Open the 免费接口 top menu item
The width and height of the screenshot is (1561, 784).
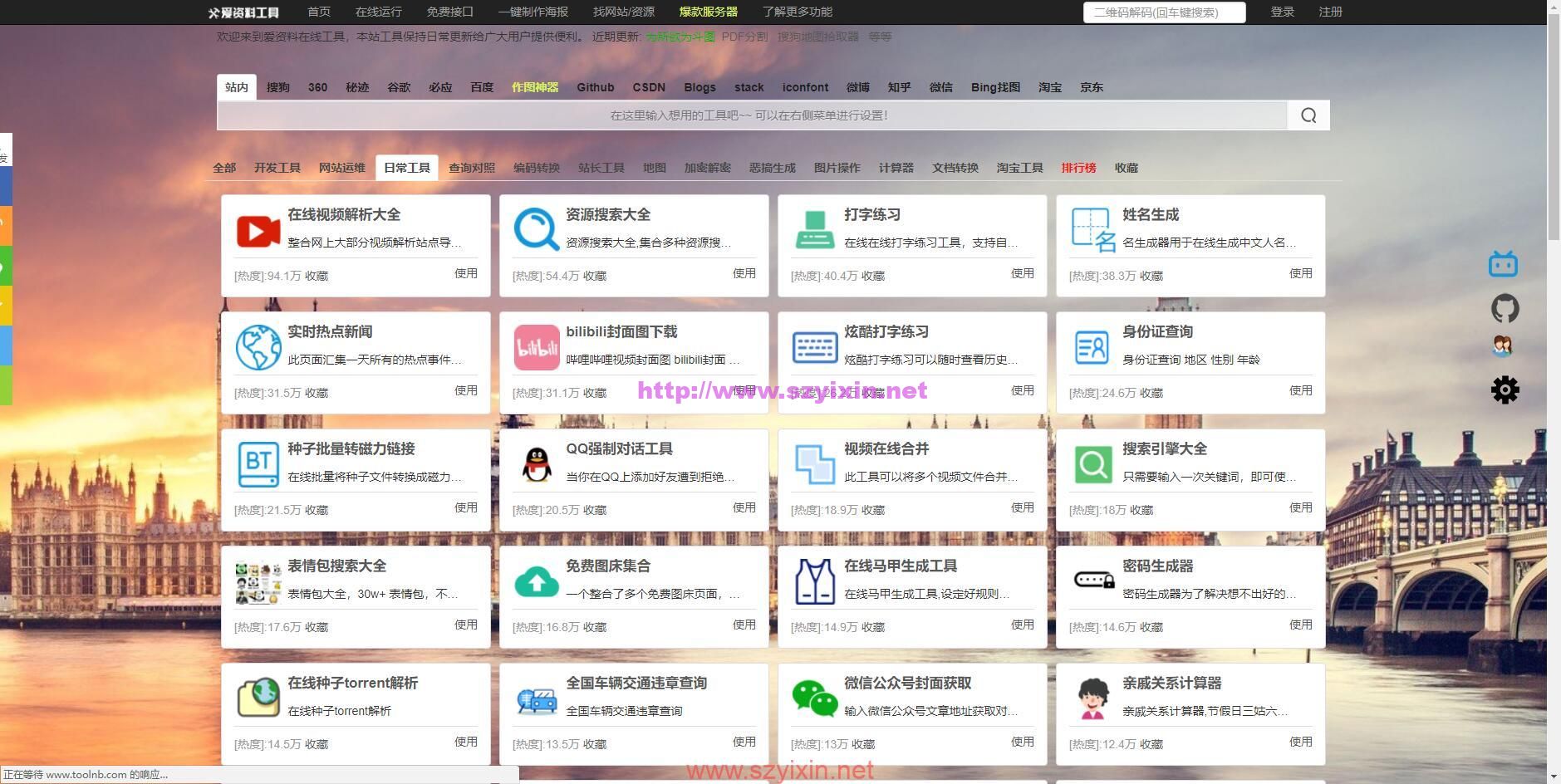[x=450, y=12]
